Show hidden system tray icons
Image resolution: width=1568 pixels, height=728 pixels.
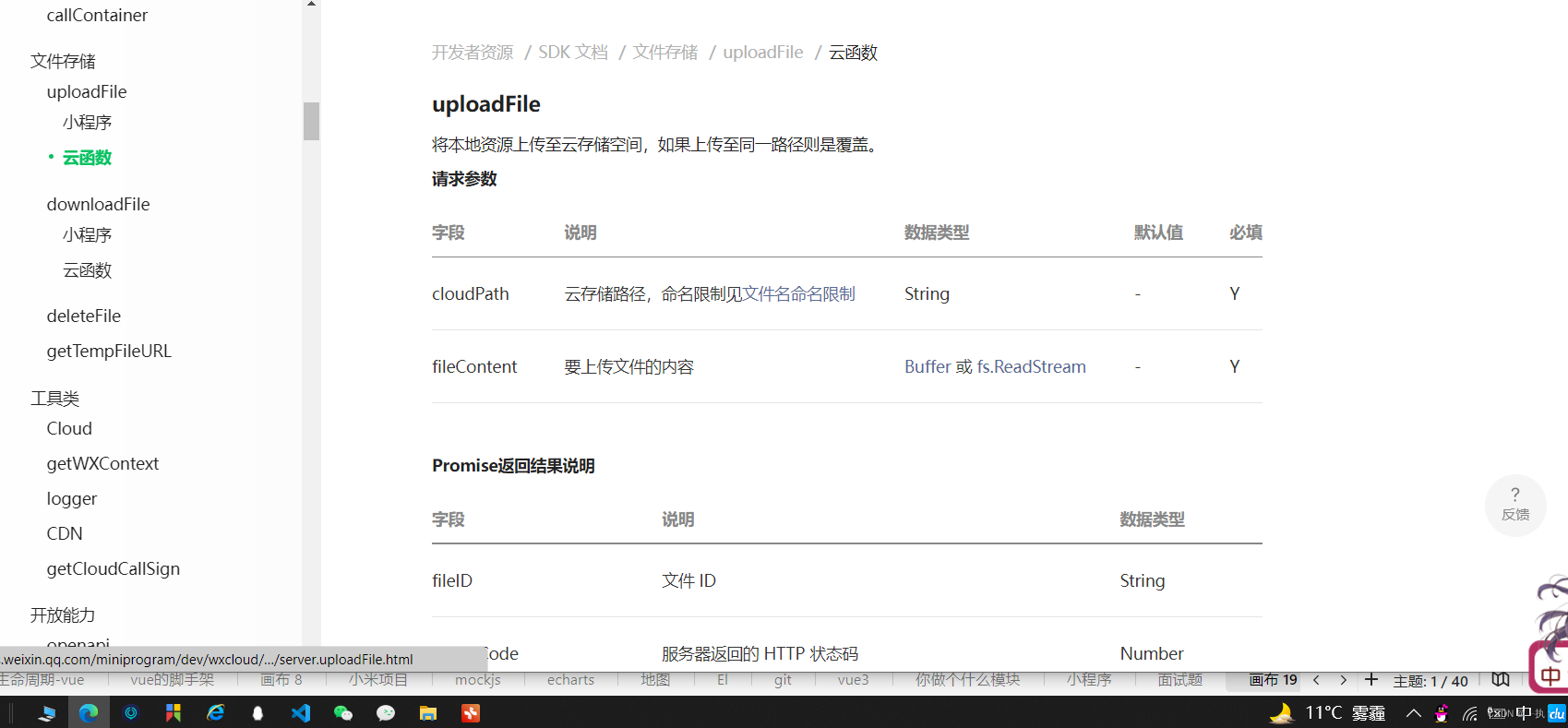1413,712
